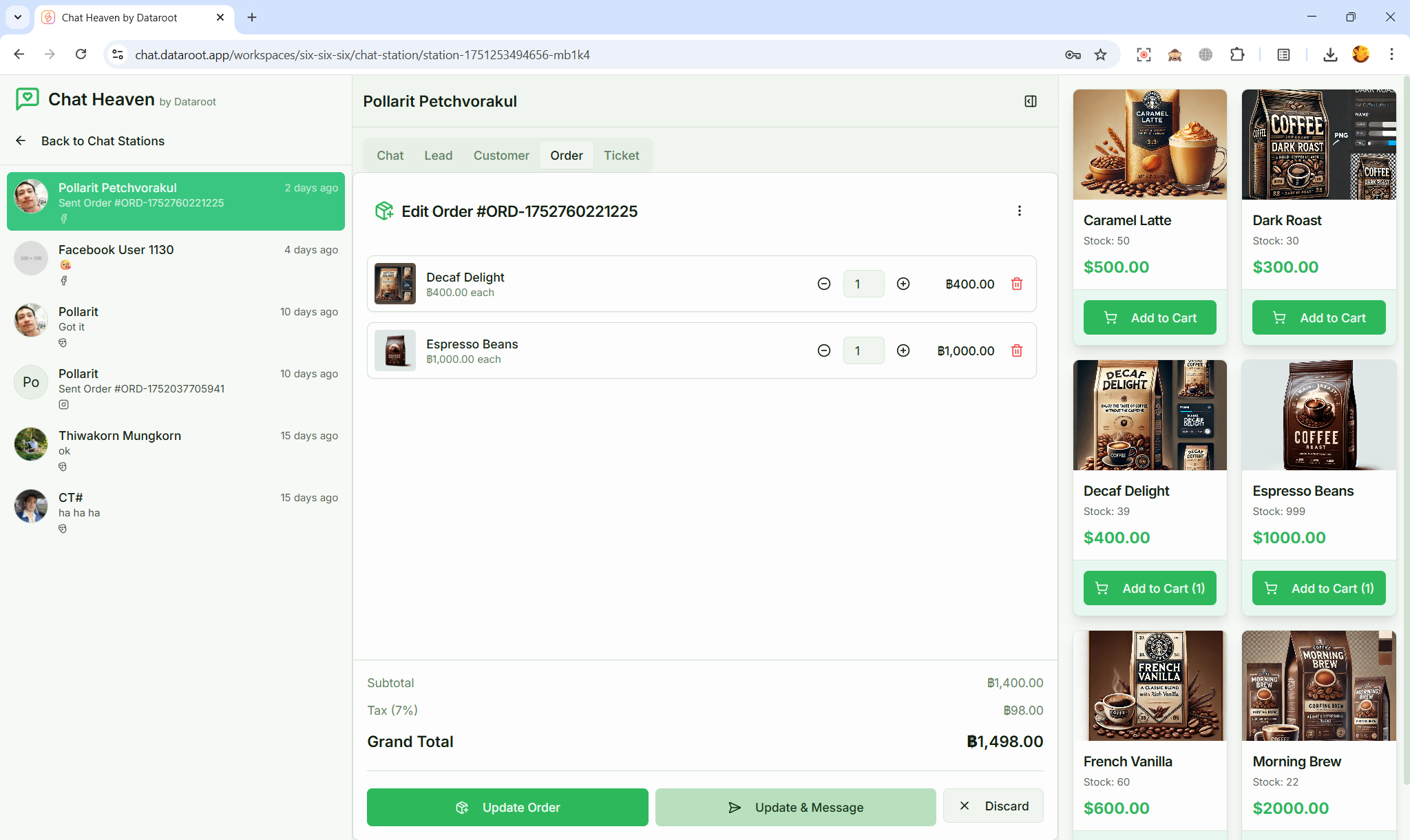Screen dimensions: 1410x840
Task: Click the package icon next to Edit Order
Action: (385, 211)
